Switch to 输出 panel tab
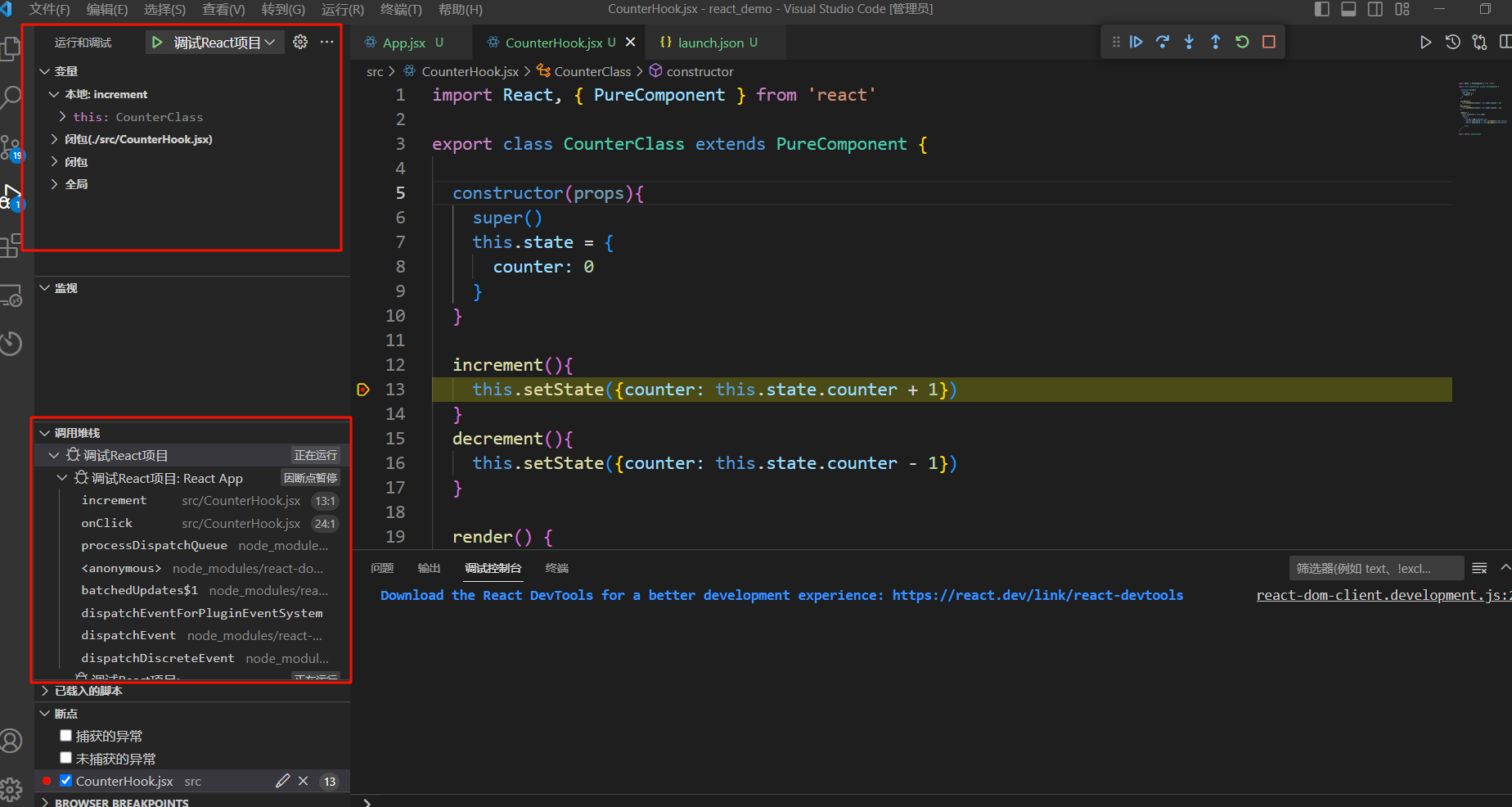1512x807 pixels. [429, 568]
